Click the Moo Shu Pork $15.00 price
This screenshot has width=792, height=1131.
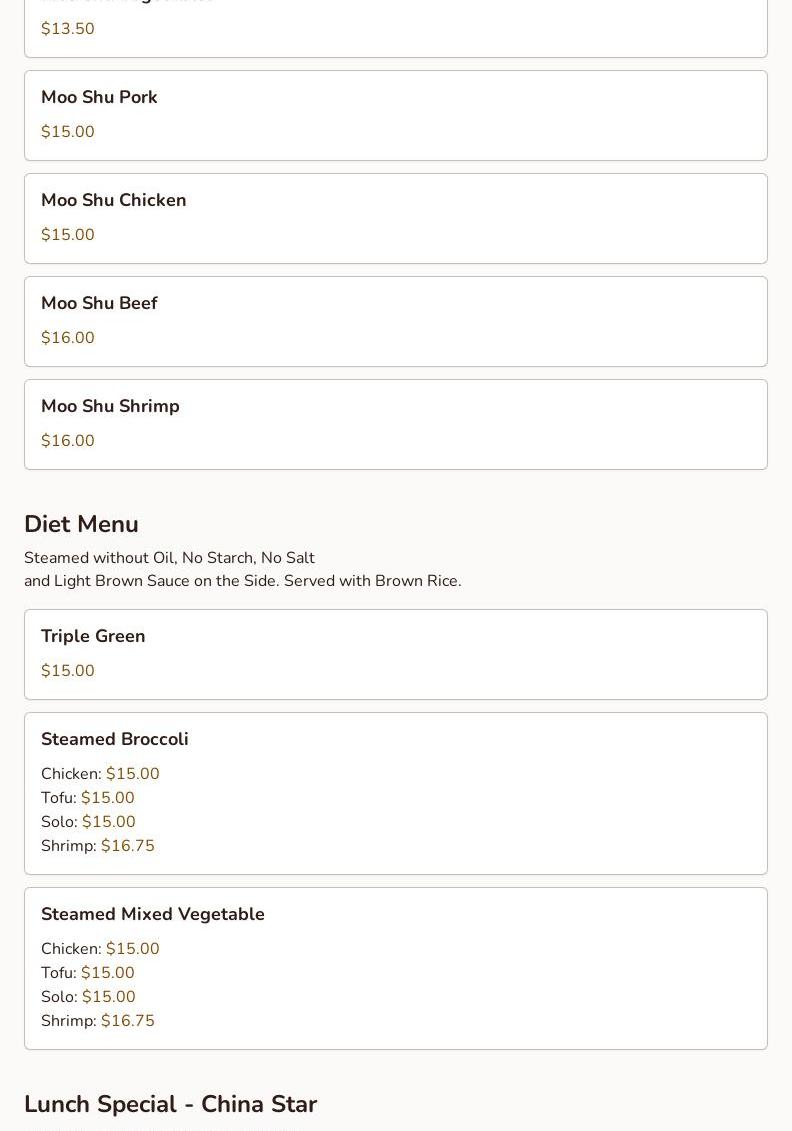pos(68,131)
